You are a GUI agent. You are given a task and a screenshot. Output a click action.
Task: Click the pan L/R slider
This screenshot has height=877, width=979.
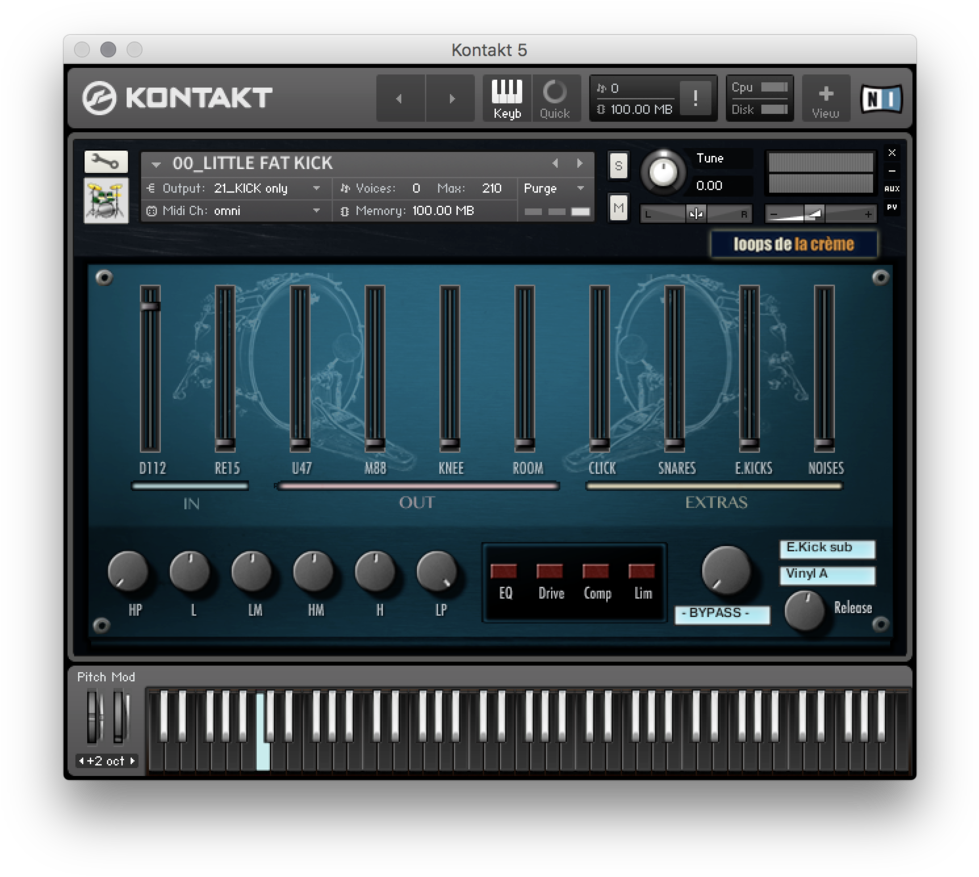pyautogui.click(x=696, y=214)
